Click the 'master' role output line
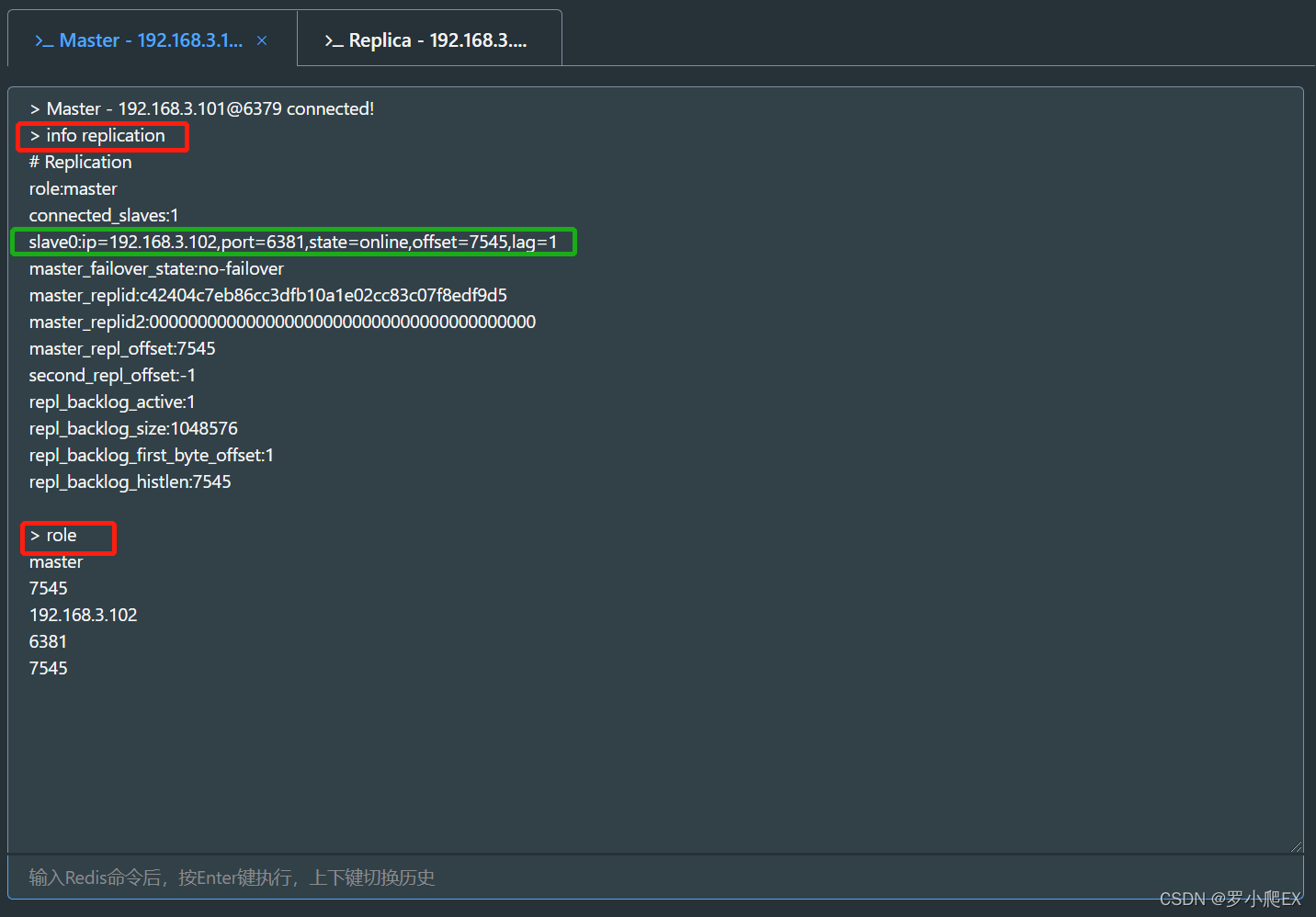Screen dimensions: 1316x917 (x=56, y=561)
